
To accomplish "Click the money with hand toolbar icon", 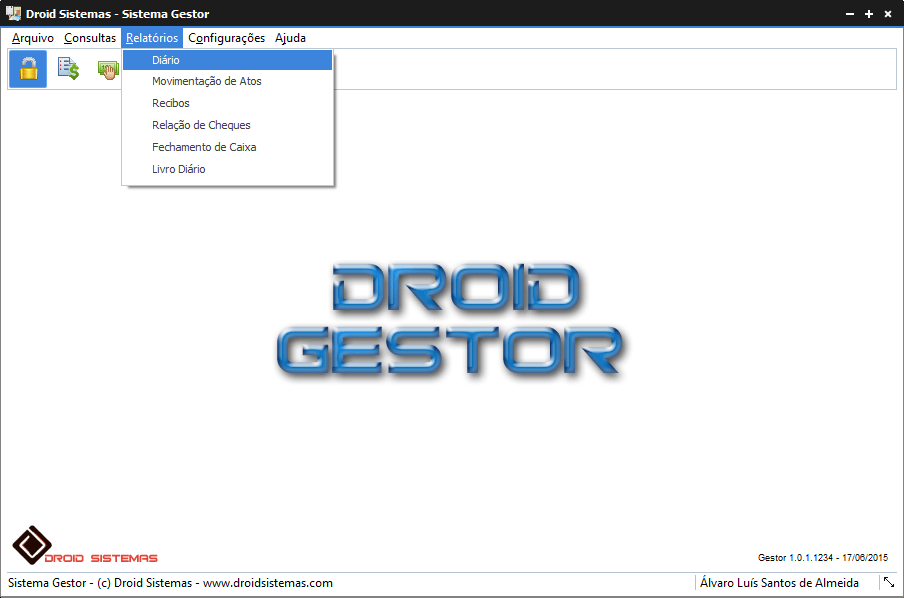I will click(x=108, y=70).
